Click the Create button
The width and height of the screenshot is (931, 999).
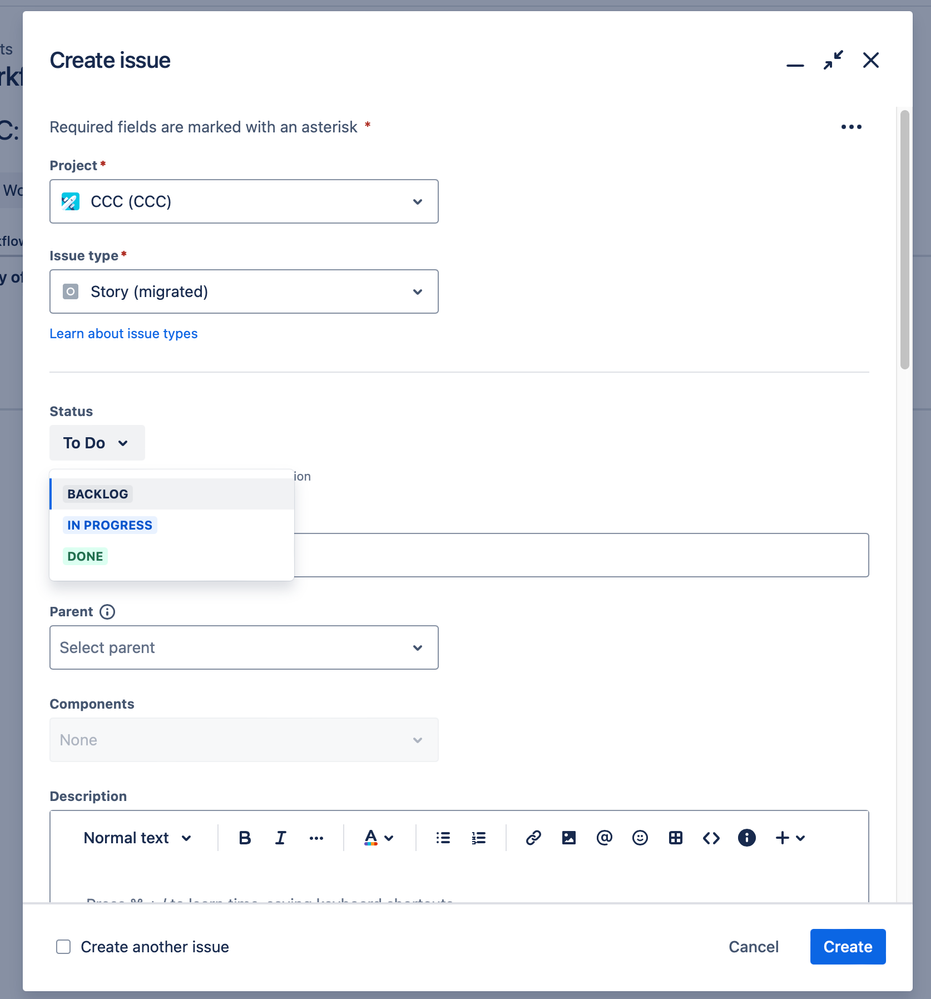848,947
